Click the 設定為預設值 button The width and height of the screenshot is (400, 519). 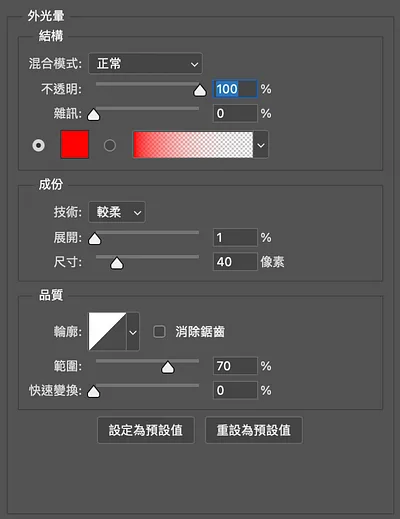click(146, 430)
